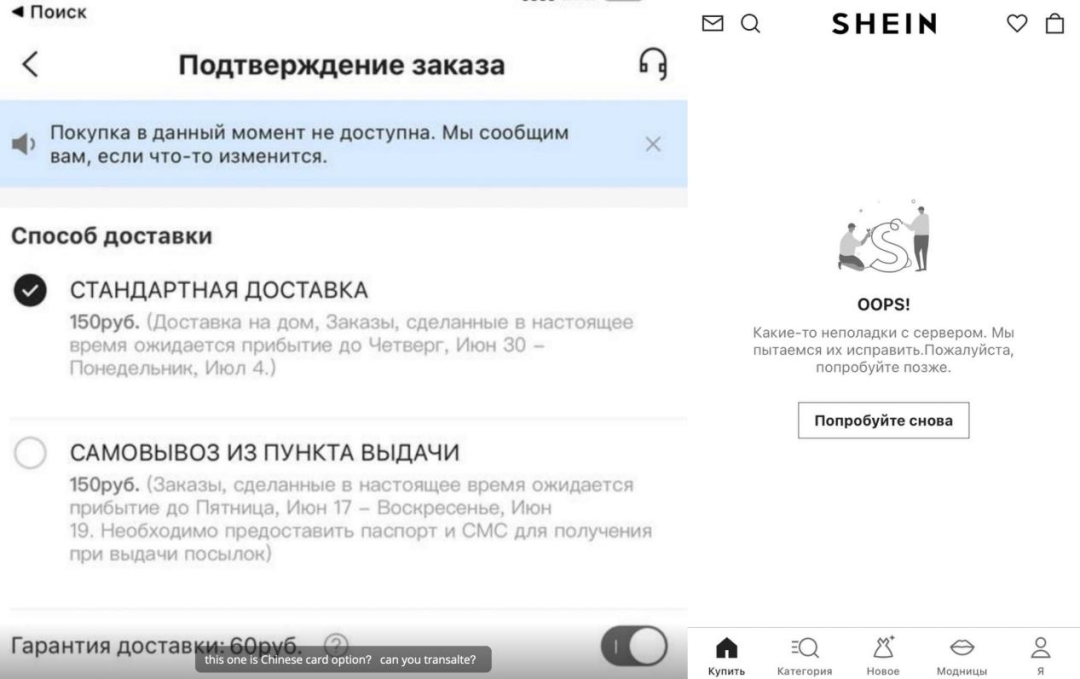1080x679 pixels.
Task: Open the Новое tab
Action: pyautogui.click(x=883, y=656)
